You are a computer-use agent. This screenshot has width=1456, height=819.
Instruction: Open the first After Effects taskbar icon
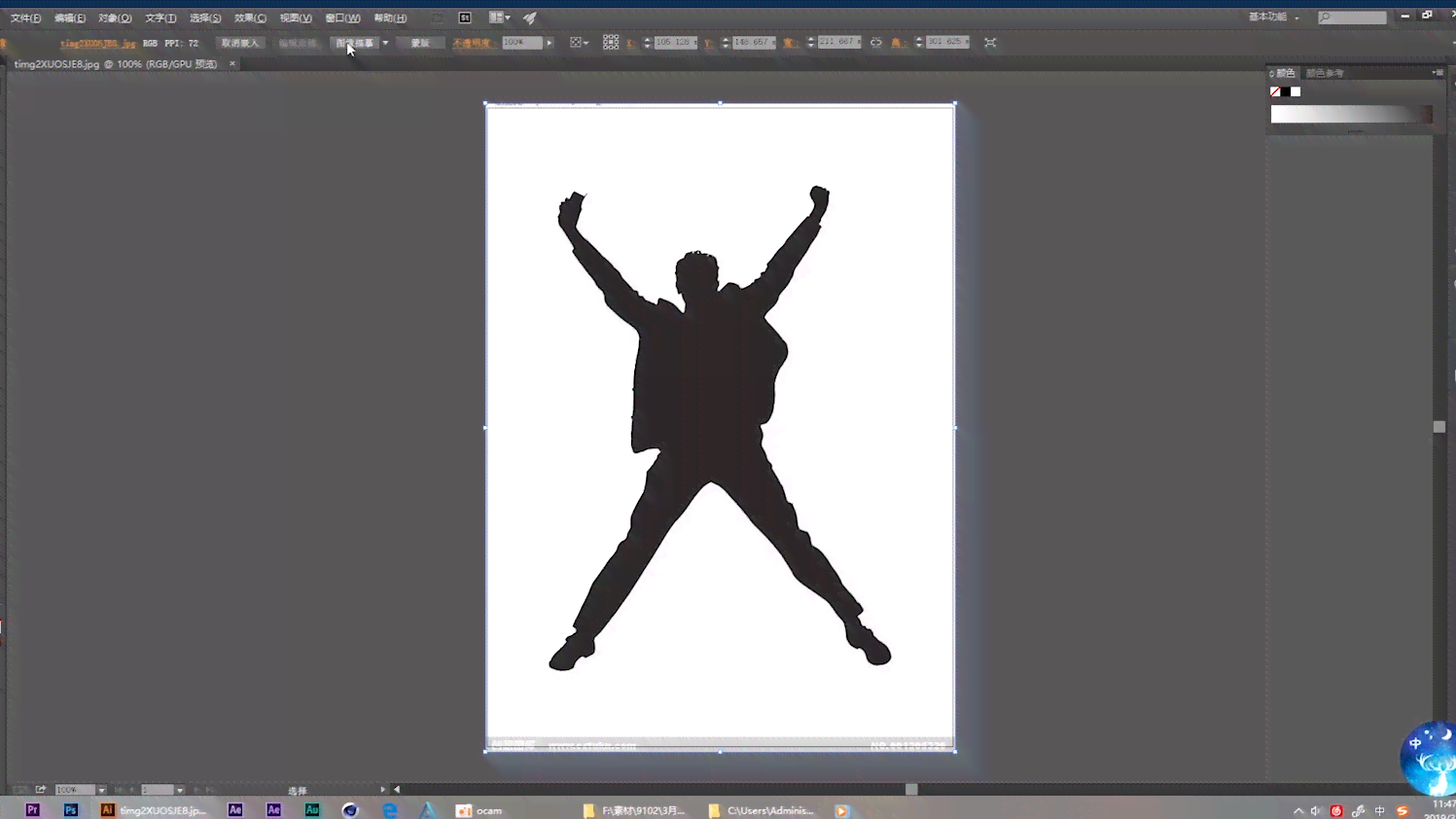tap(235, 809)
